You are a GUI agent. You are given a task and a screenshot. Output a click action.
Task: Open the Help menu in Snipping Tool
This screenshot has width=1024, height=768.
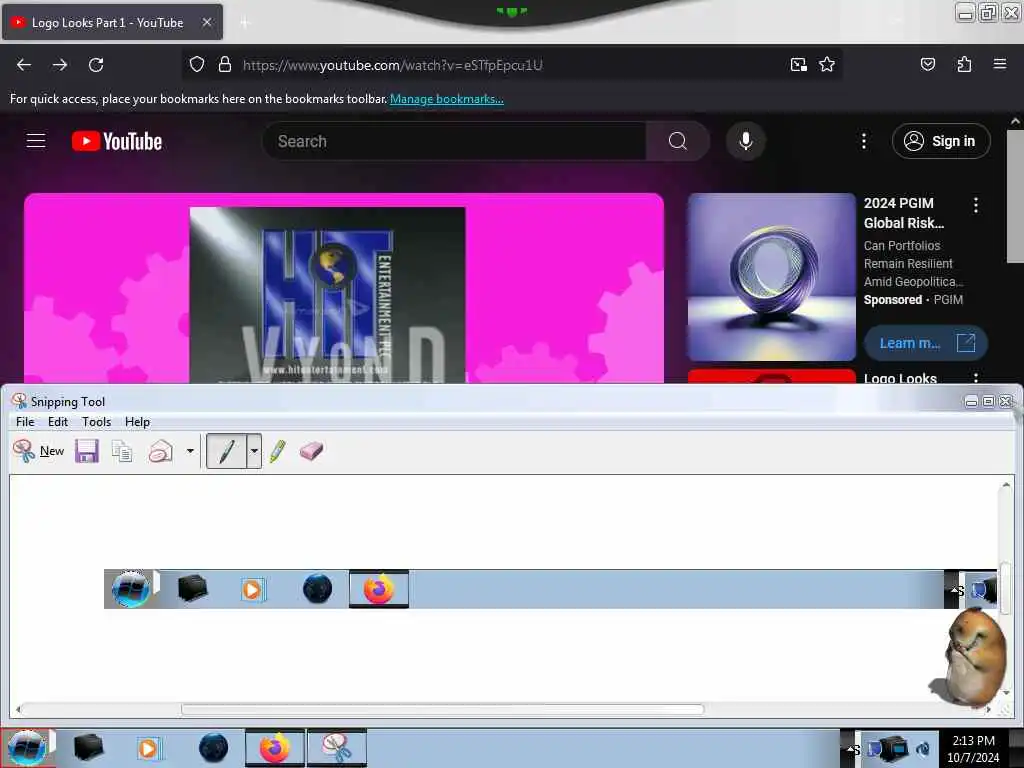137,422
